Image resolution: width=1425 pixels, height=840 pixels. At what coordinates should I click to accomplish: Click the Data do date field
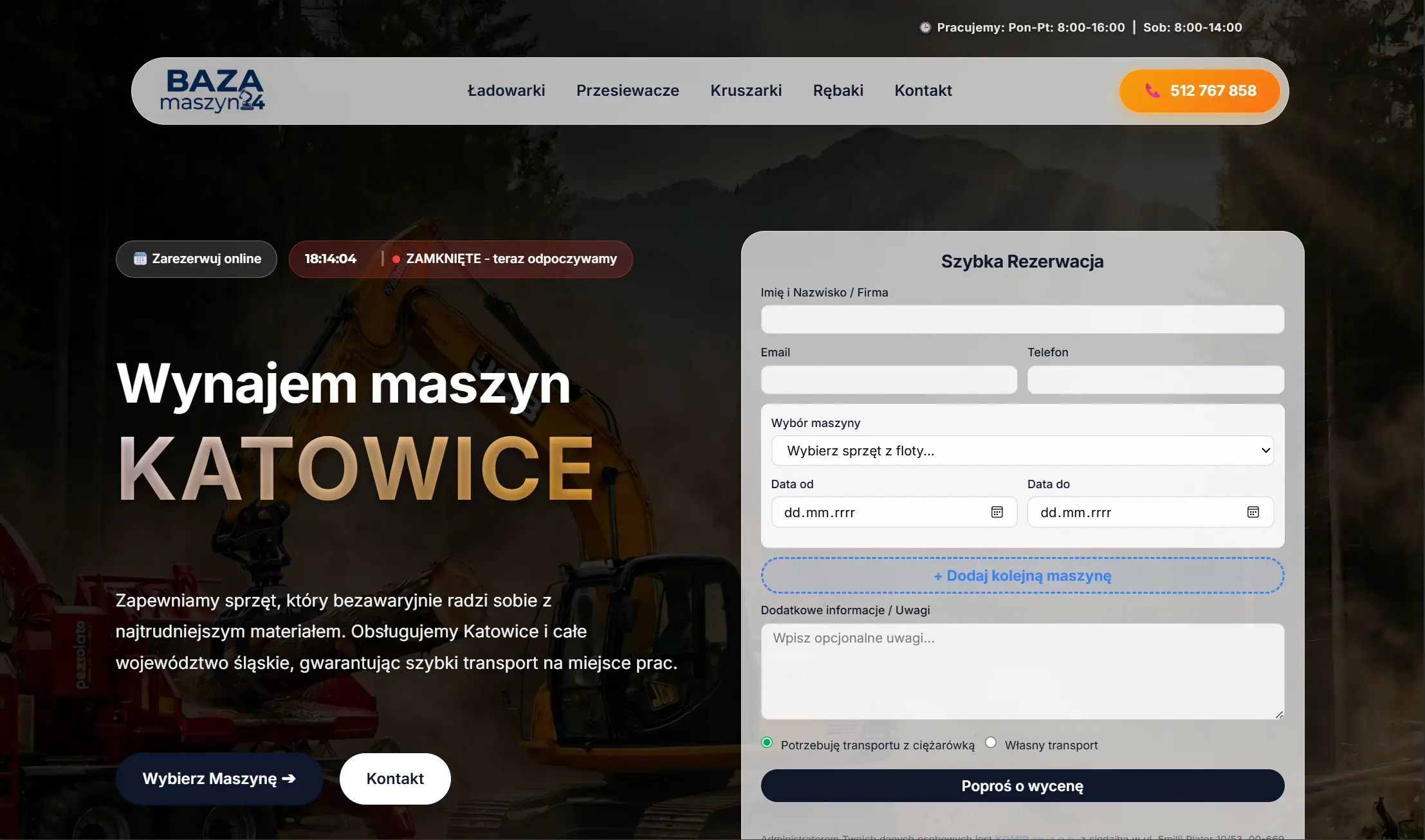[1150, 513]
